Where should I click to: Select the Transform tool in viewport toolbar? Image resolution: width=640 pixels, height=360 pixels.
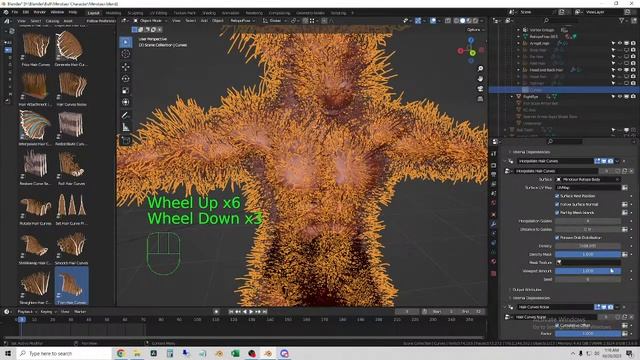tap(126, 102)
